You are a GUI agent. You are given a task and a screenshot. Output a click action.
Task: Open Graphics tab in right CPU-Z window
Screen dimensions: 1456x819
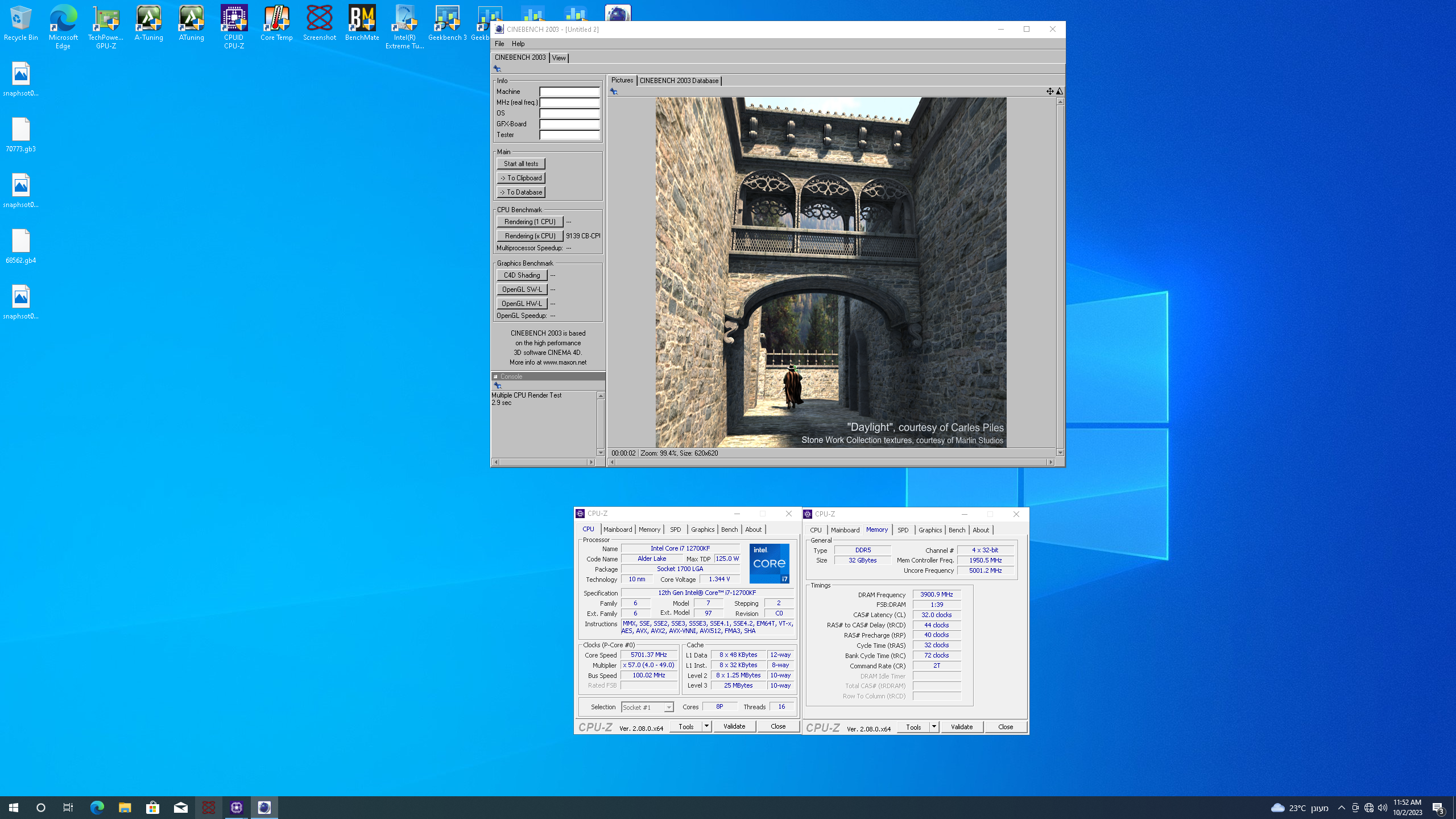click(x=930, y=530)
